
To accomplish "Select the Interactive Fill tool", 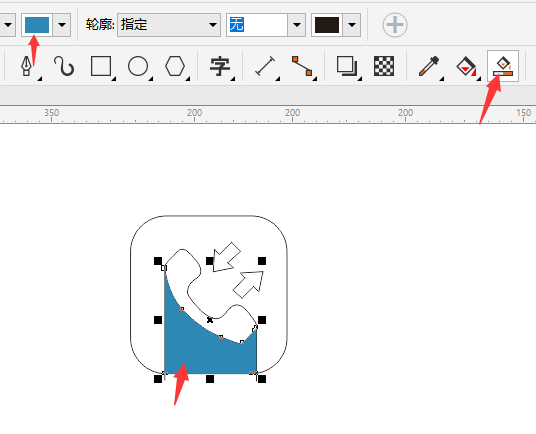I will tap(466, 66).
